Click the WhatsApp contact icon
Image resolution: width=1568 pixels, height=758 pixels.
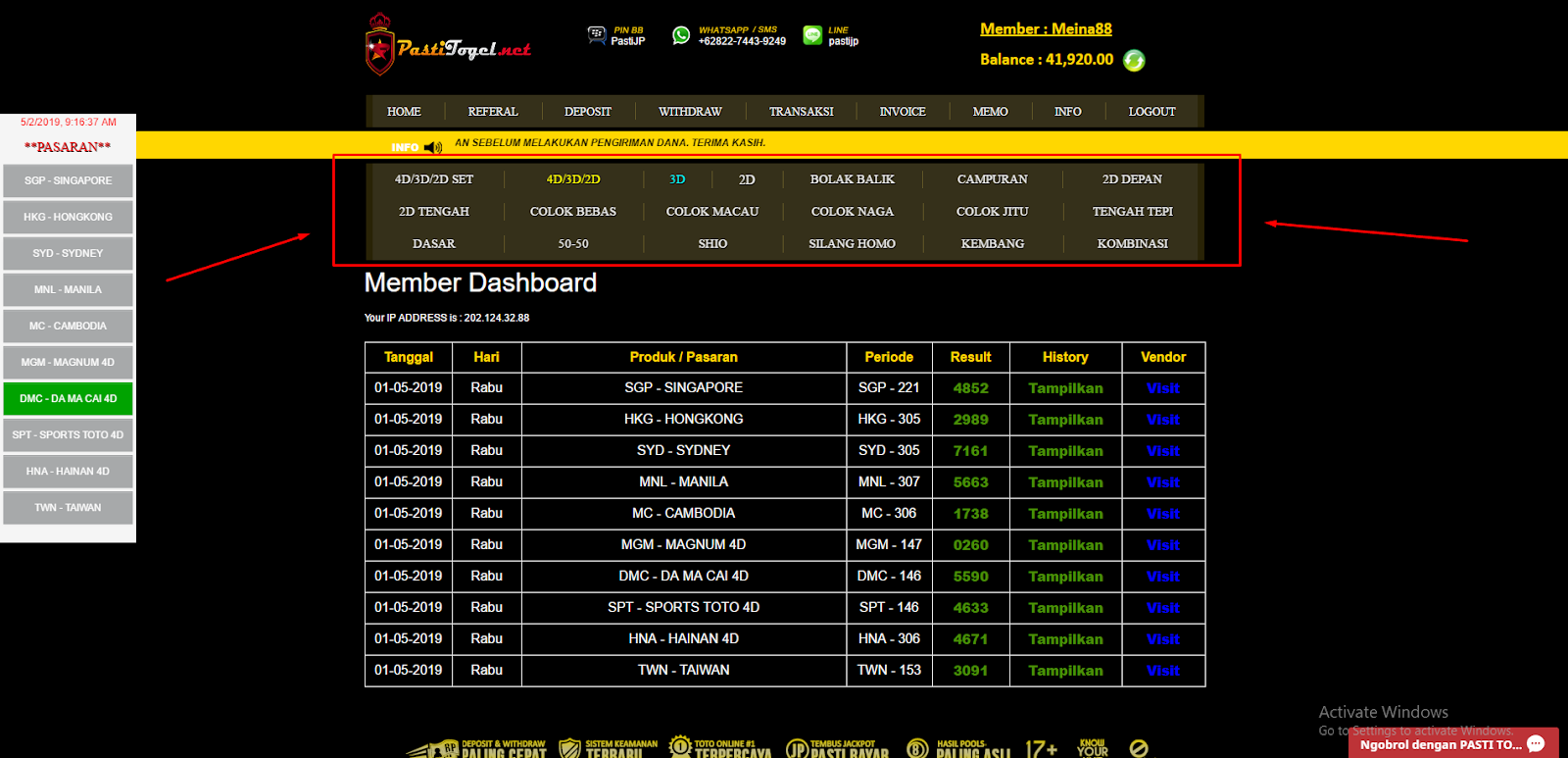coord(681,35)
